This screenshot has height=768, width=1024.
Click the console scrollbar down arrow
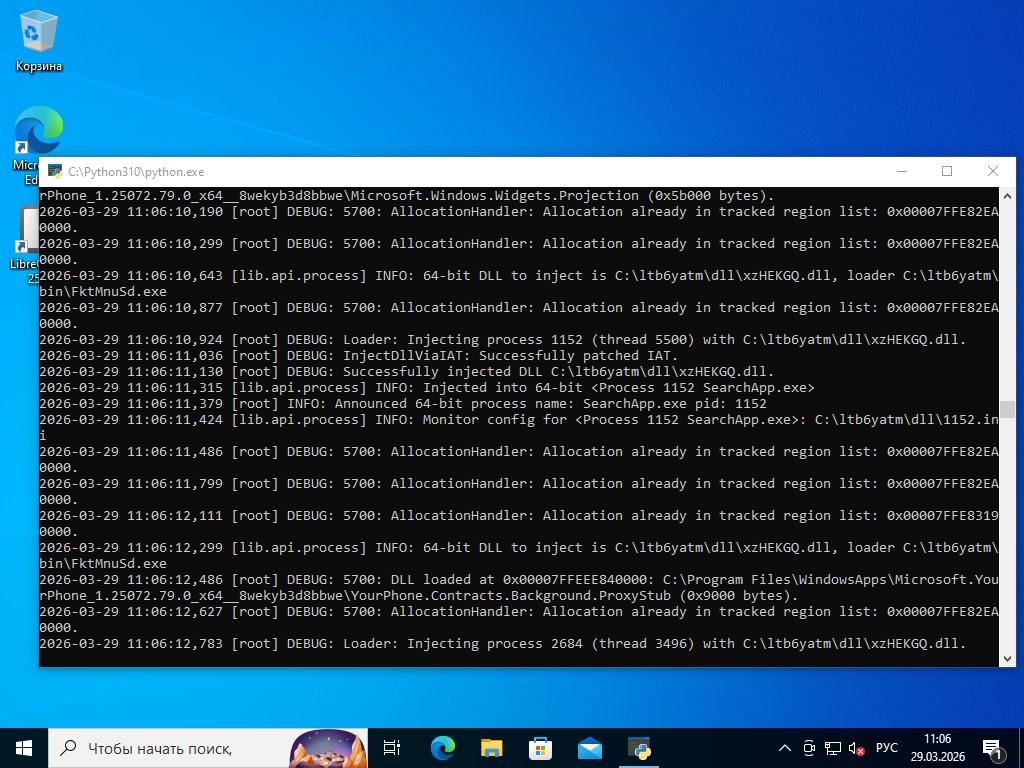[x=1007, y=658]
